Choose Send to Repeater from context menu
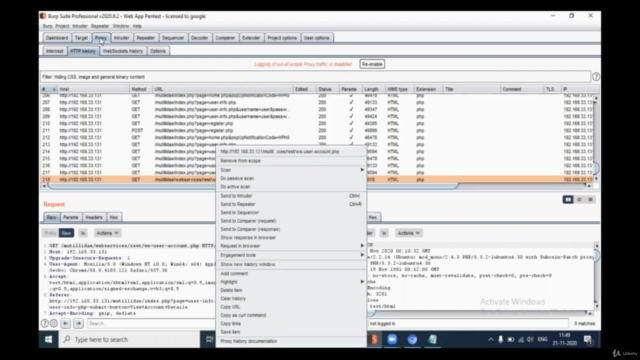 (291, 204)
